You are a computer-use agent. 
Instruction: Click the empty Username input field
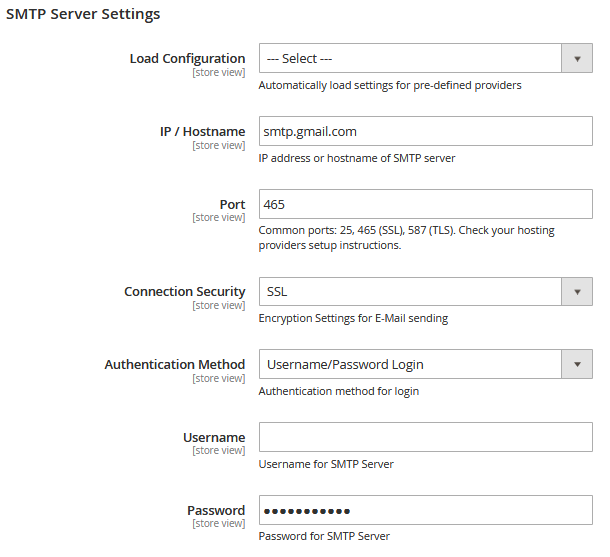coord(425,437)
